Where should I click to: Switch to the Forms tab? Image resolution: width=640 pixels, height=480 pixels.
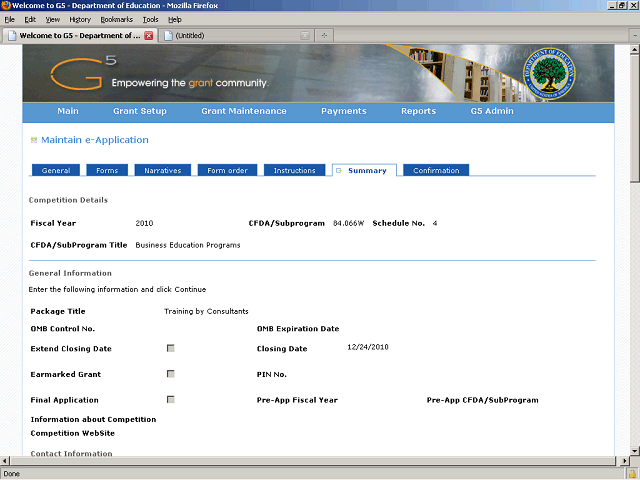tap(107, 170)
